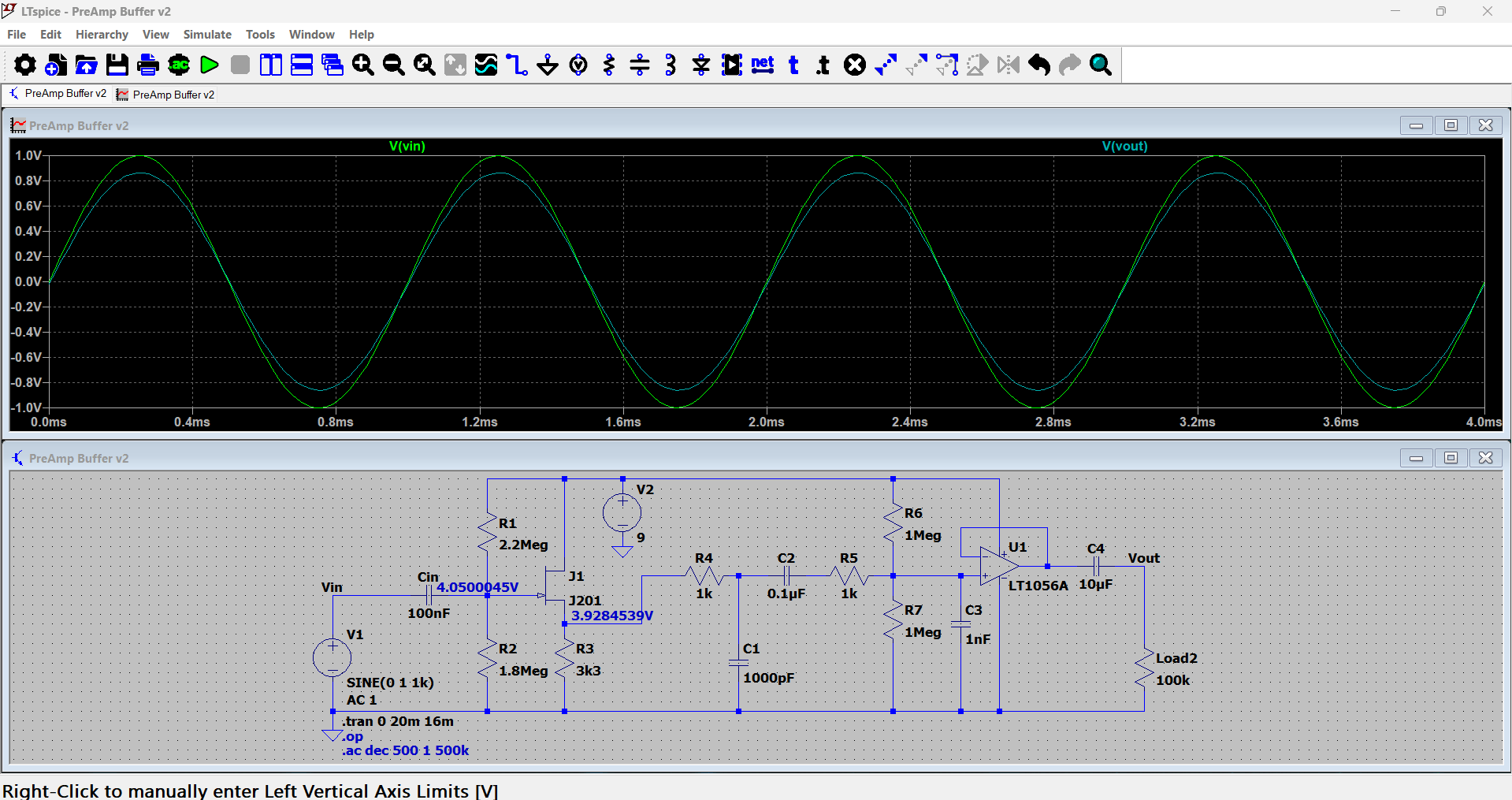Click the find search magnifier icon
The width and height of the screenshot is (1512, 800).
(x=1101, y=65)
